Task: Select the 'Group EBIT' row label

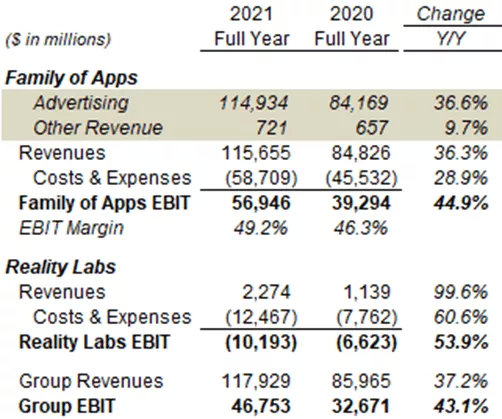Action: [67, 406]
